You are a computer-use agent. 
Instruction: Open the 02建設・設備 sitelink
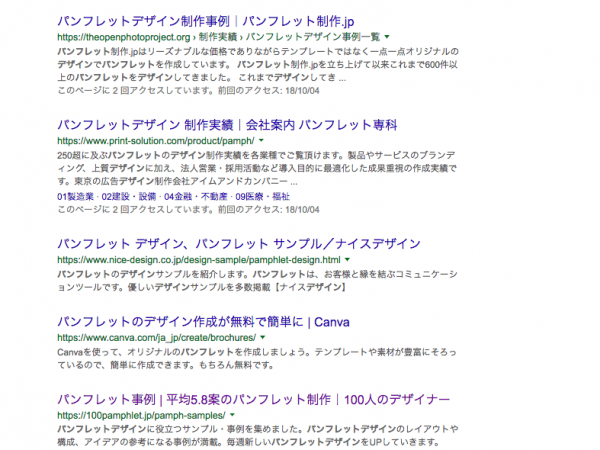coord(129,197)
